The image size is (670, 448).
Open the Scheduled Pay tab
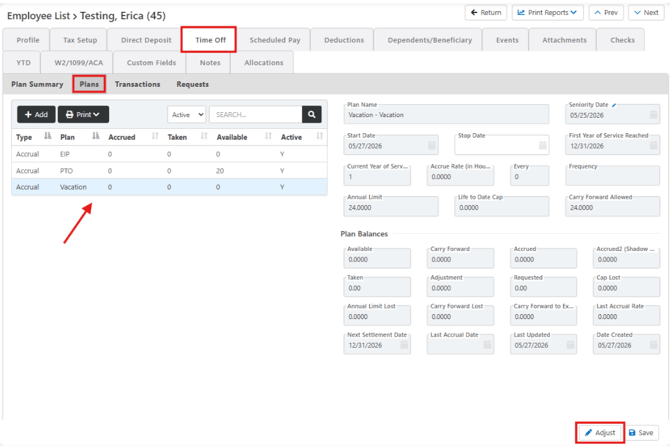pyautogui.click(x=274, y=40)
